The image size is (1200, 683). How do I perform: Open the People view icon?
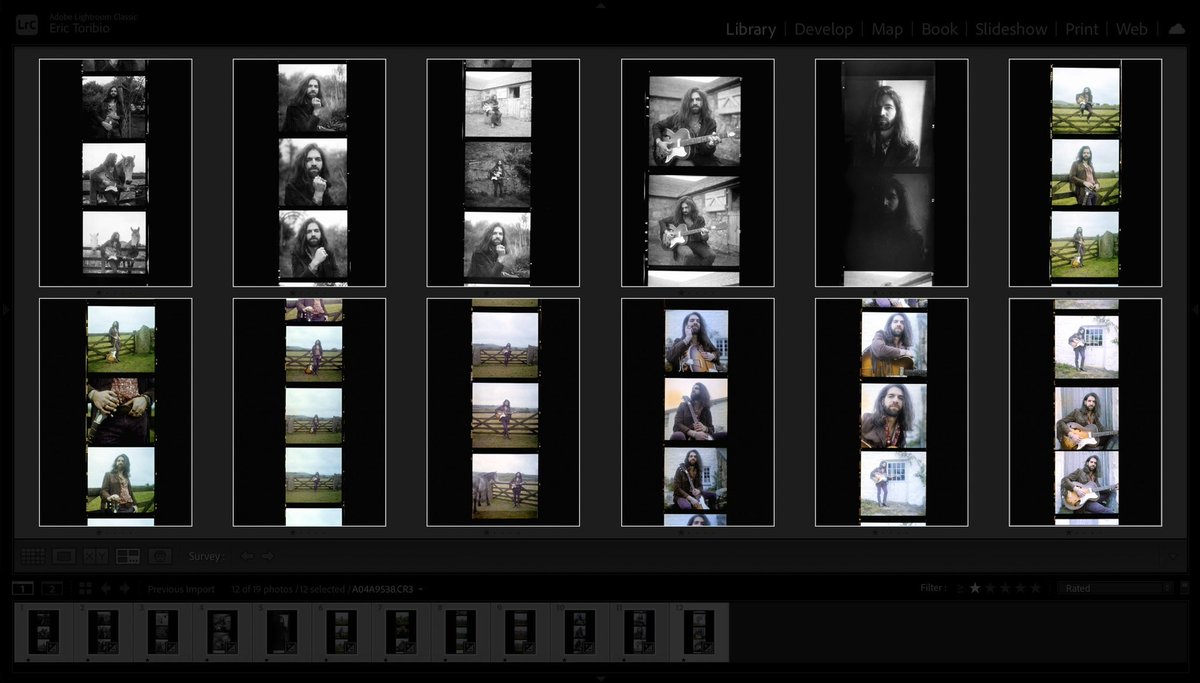(x=159, y=555)
